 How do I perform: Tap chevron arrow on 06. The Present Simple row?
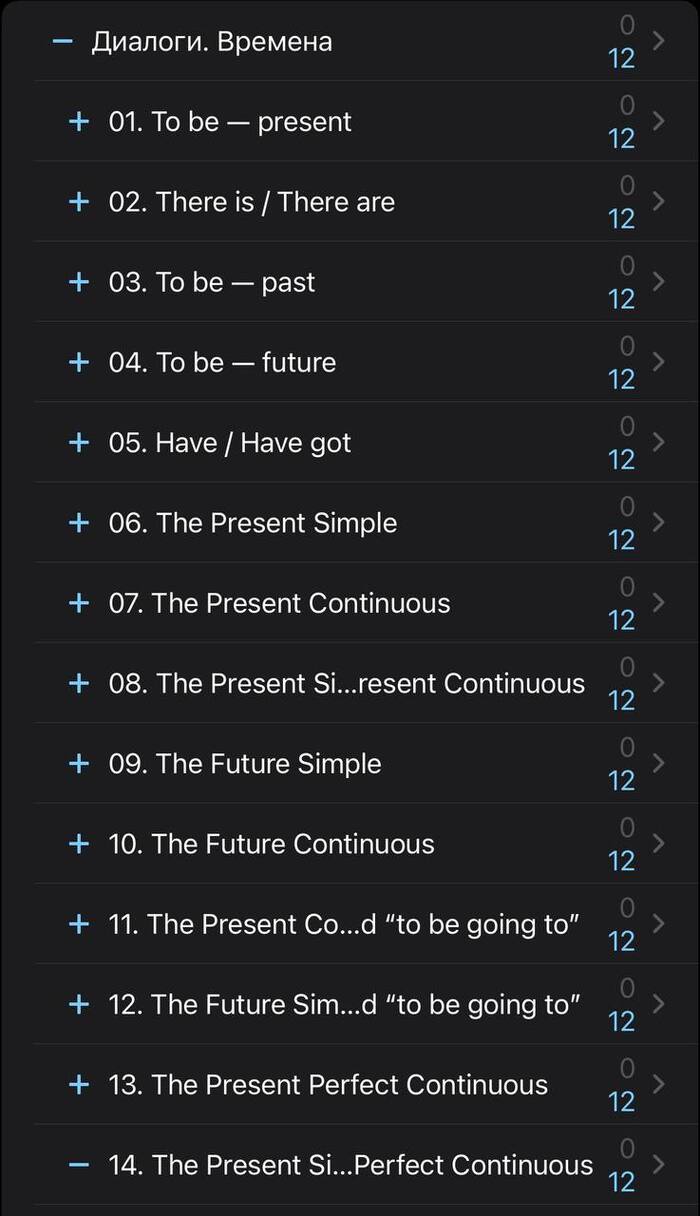(x=658, y=522)
